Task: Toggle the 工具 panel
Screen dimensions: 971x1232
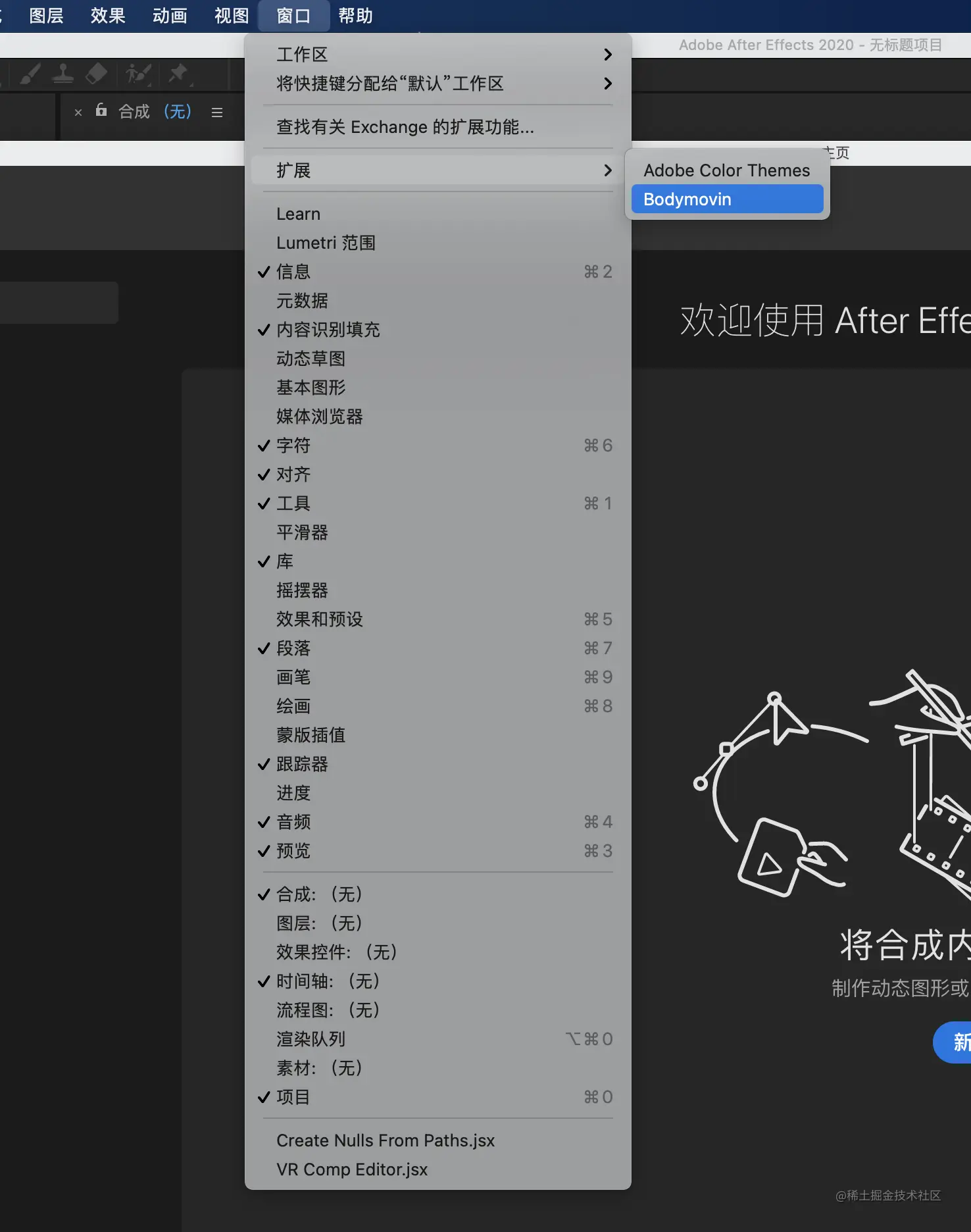Action: click(x=437, y=503)
